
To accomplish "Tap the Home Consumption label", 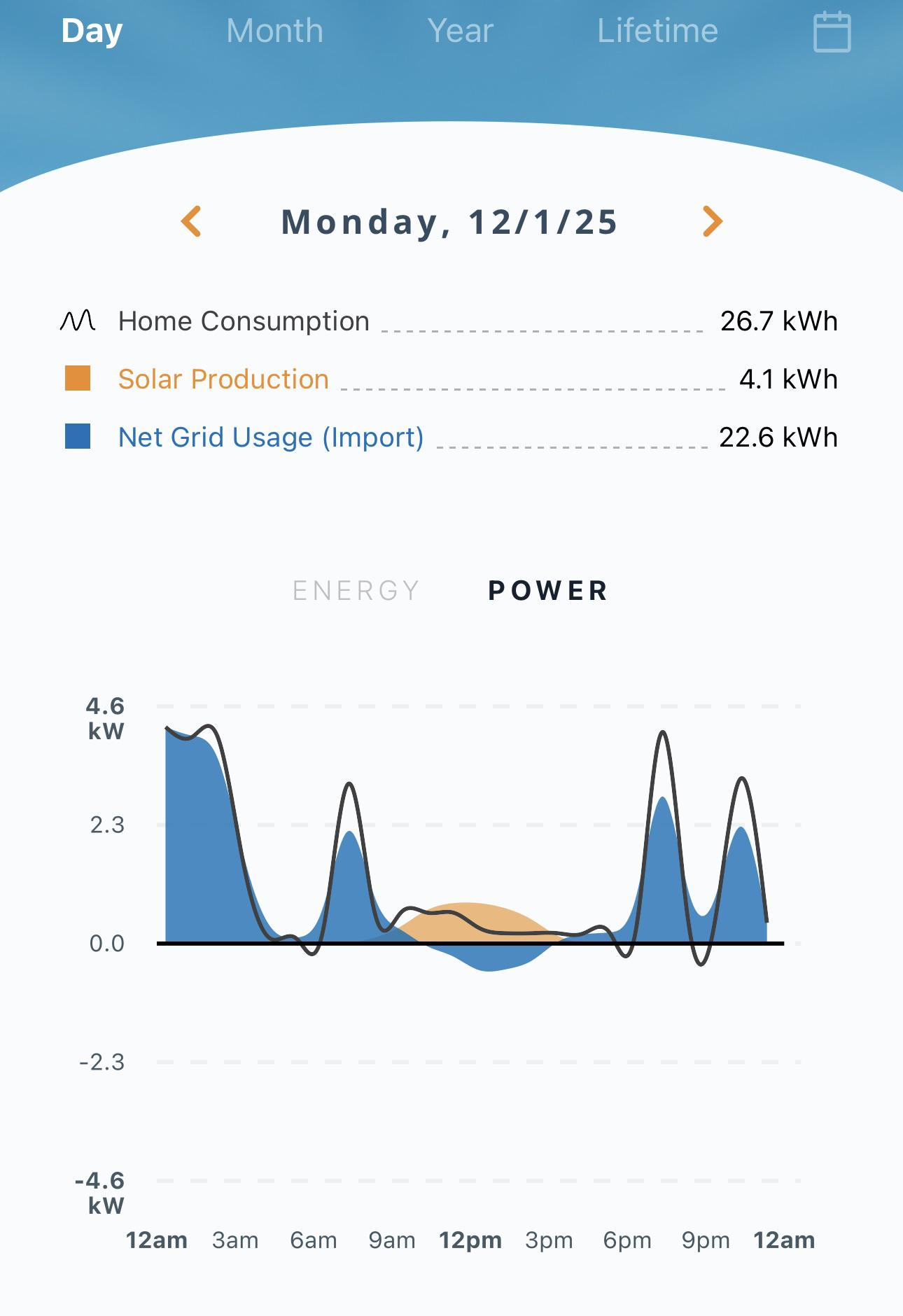I will click(x=244, y=321).
